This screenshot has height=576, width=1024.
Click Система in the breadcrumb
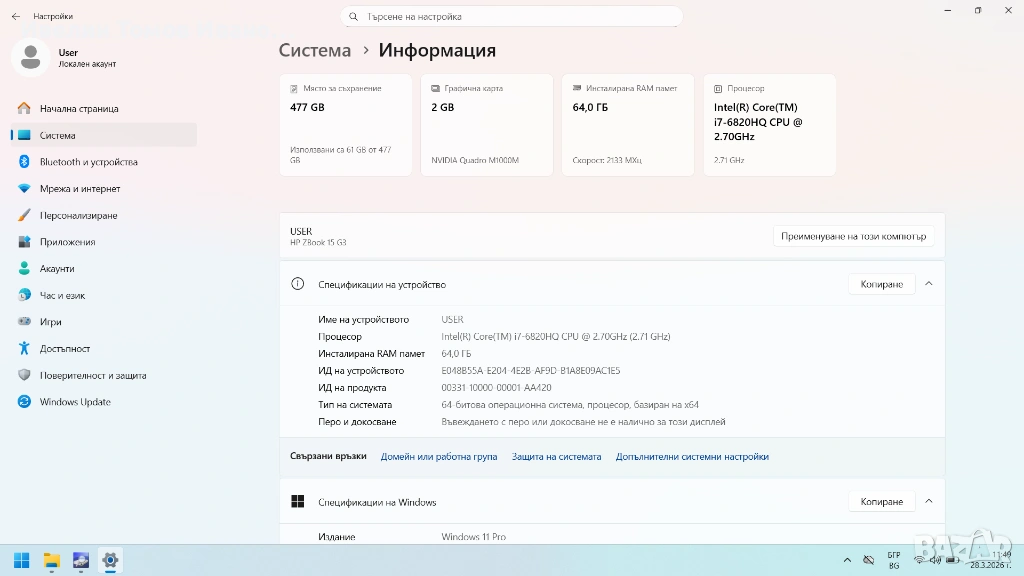[315, 50]
